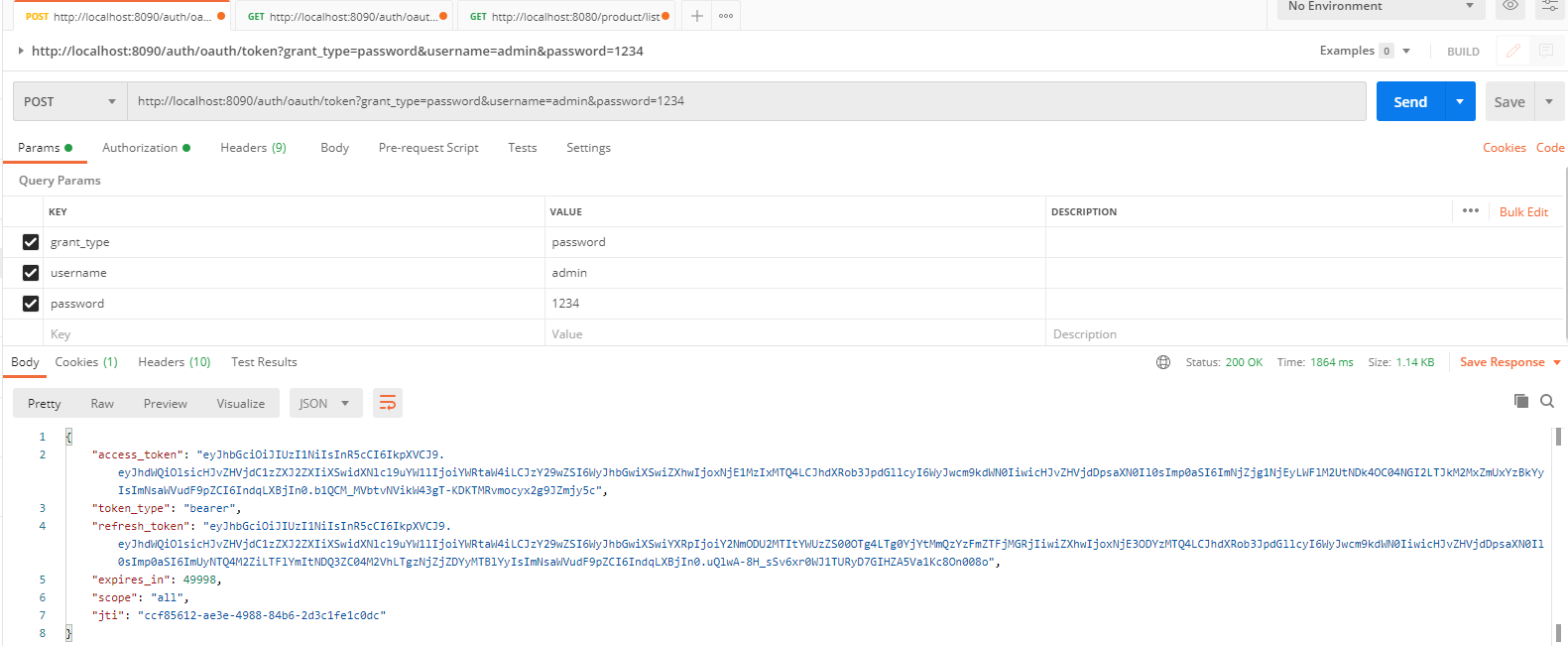Copy response body with copy icon
The width and height of the screenshot is (1568, 646).
[x=1521, y=401]
